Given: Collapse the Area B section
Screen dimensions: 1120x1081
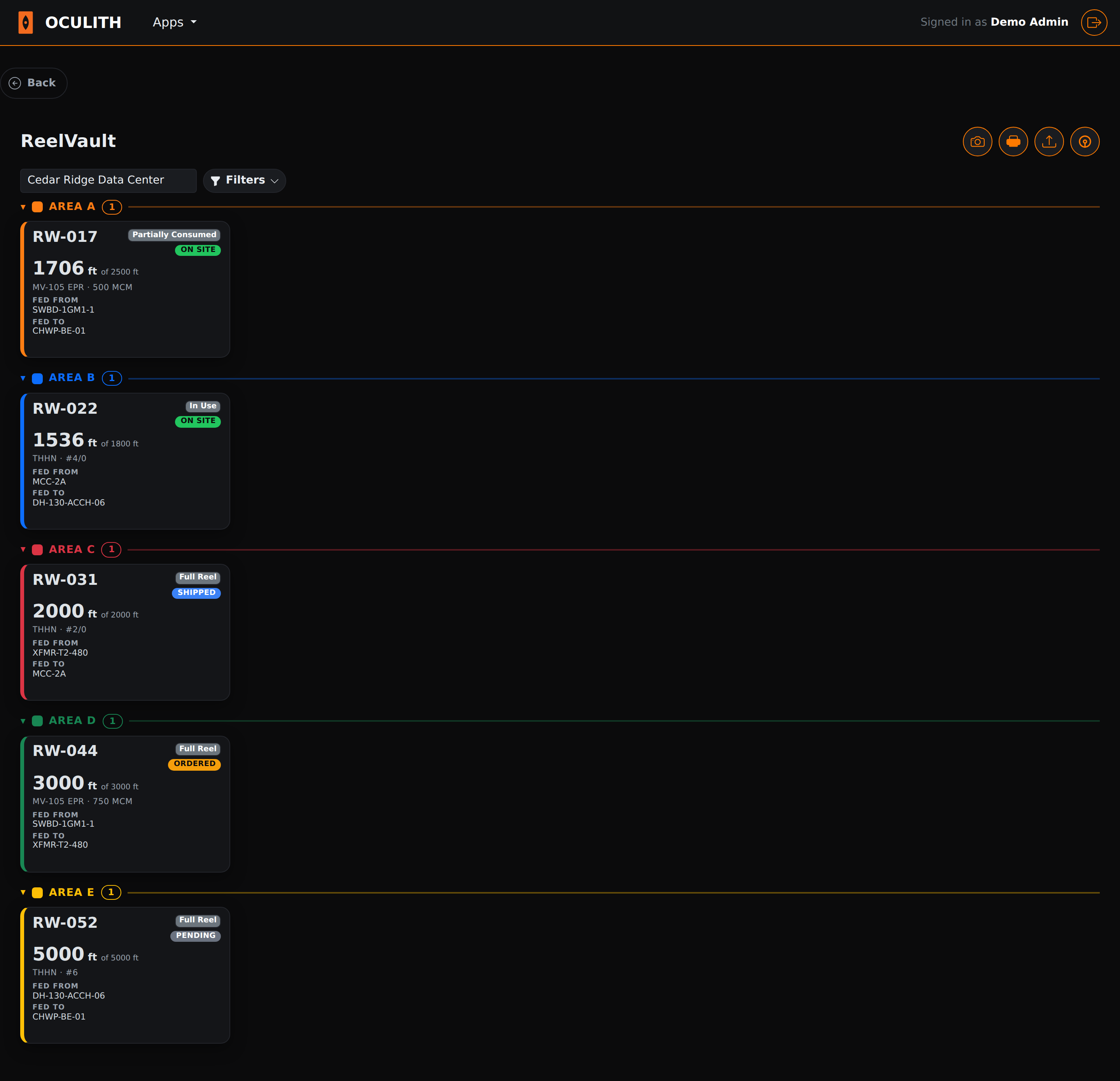Looking at the screenshot, I should pos(23,378).
